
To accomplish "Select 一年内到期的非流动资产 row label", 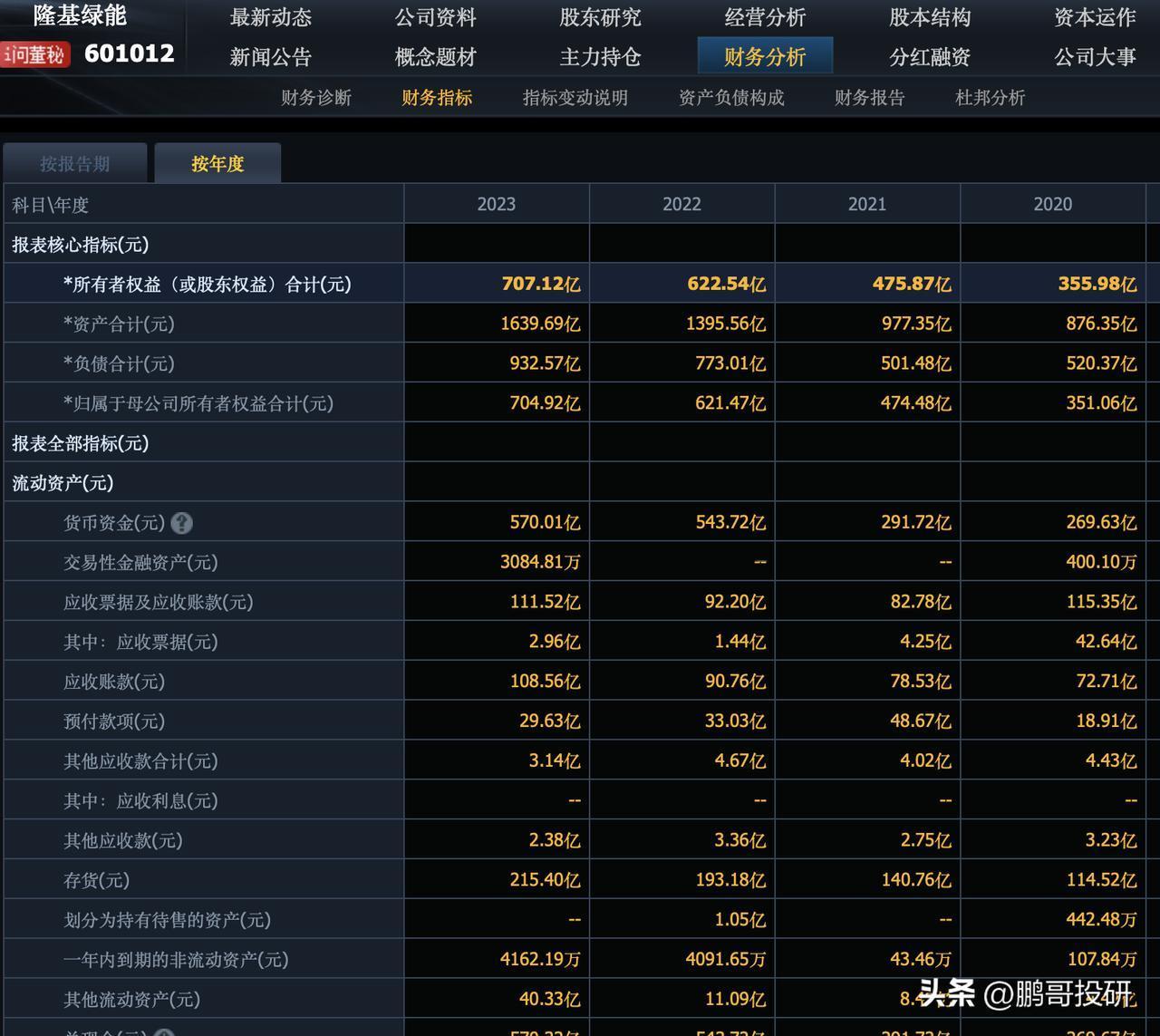I will [176, 960].
